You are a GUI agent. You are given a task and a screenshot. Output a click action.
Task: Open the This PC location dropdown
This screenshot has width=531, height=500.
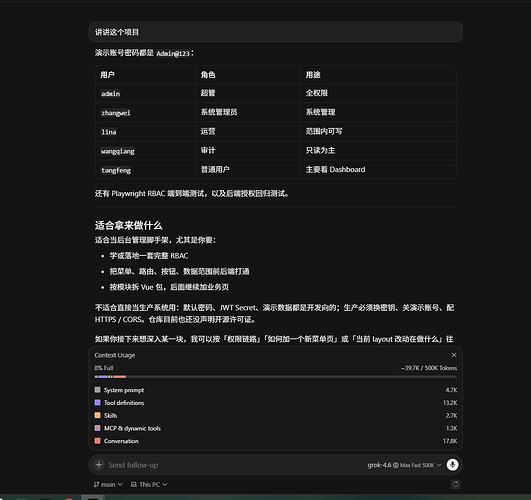(x=149, y=484)
